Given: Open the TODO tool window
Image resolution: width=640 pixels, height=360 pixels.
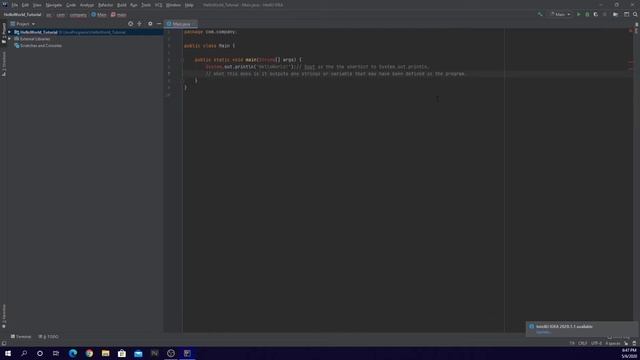Looking at the screenshot, I should (48, 337).
